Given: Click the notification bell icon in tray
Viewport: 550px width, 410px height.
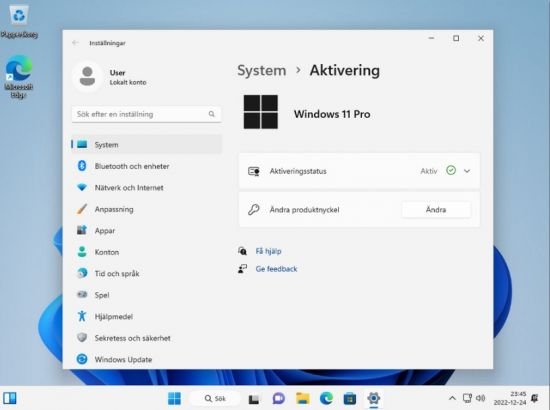Looking at the screenshot, I should (x=535, y=398).
